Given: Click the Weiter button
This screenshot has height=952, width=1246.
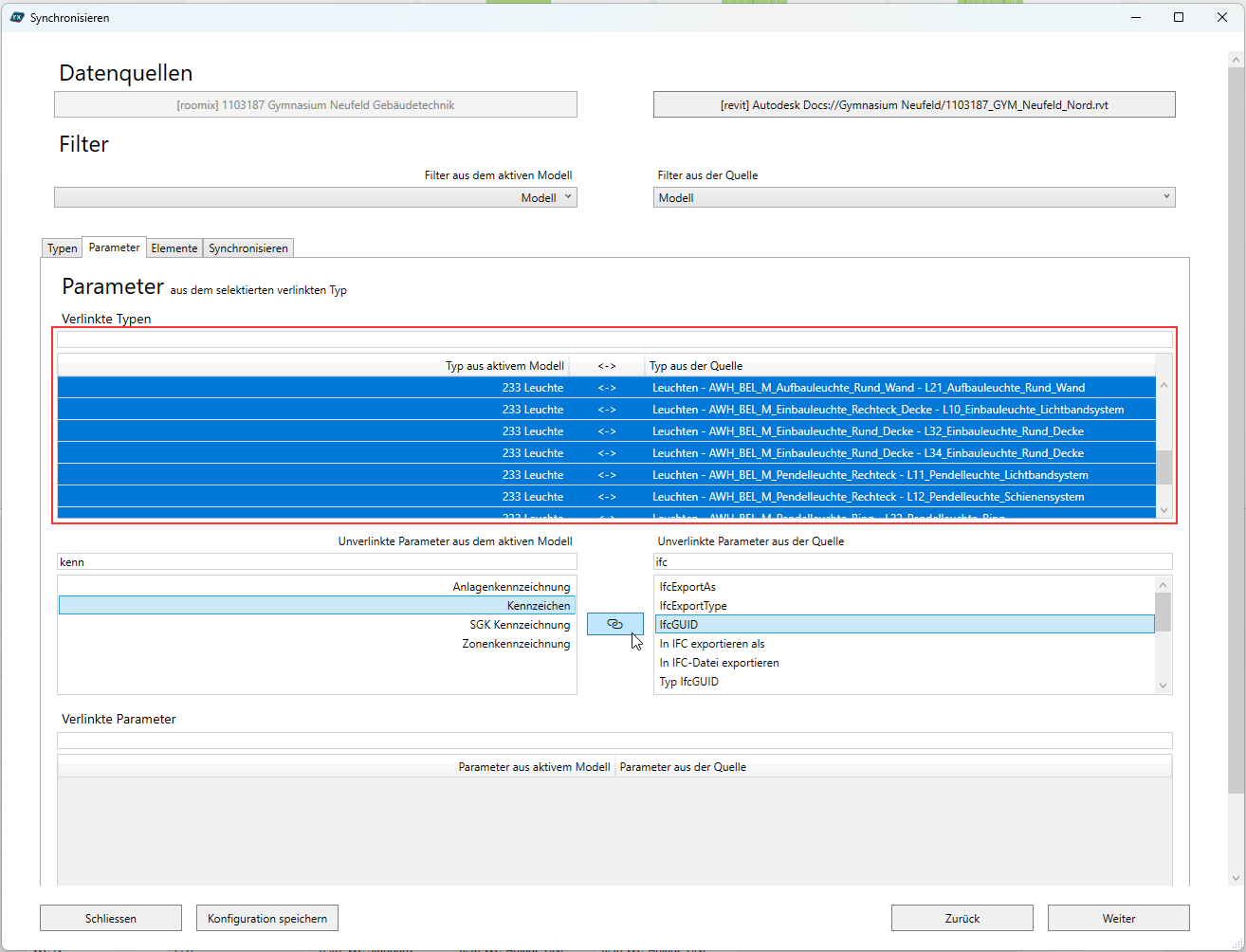Looking at the screenshot, I should pos(1118,918).
